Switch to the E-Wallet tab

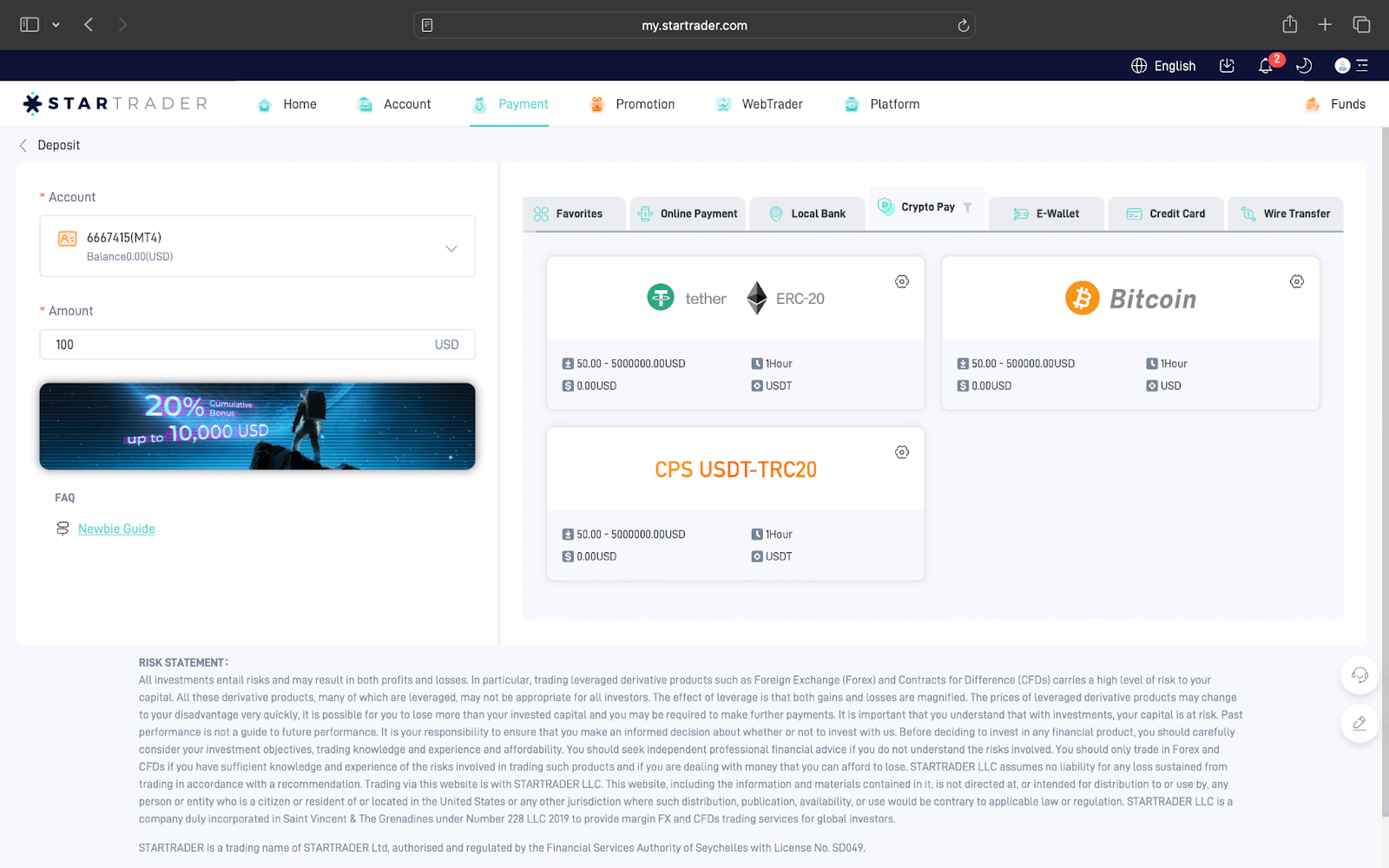pos(1047,214)
